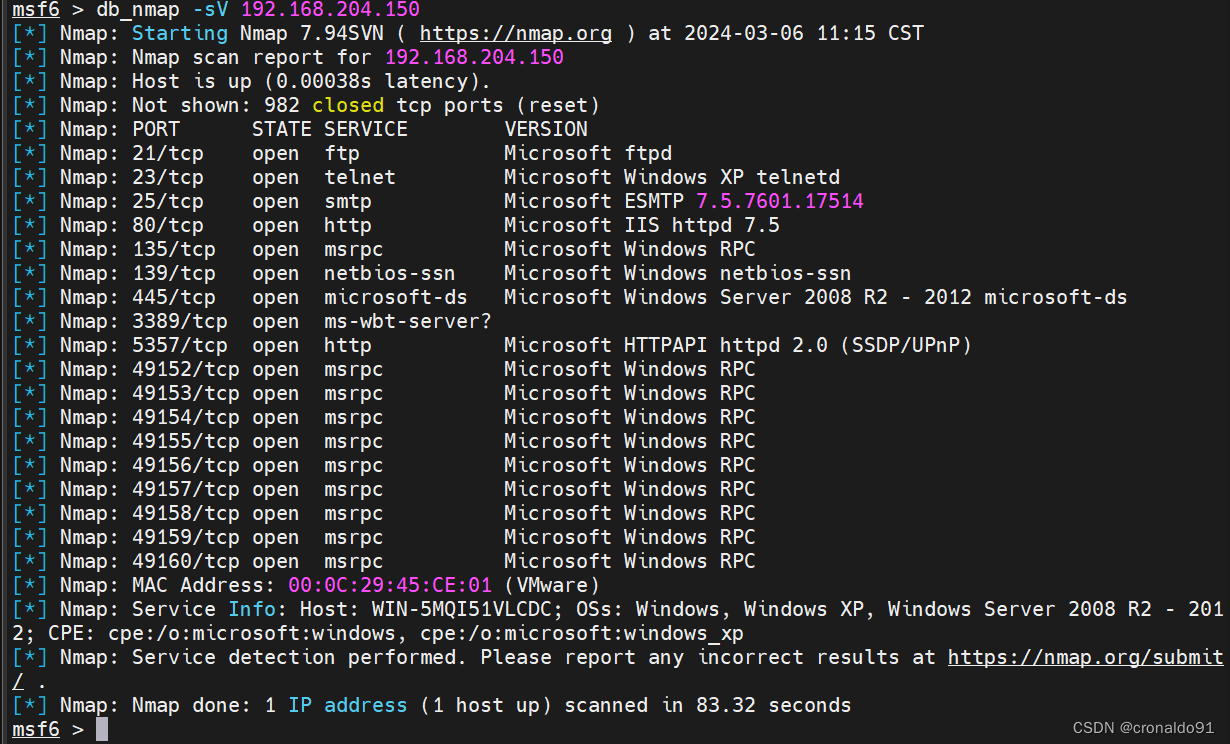
Task: Click the yellow highlighted word closed
Action: [348, 104]
